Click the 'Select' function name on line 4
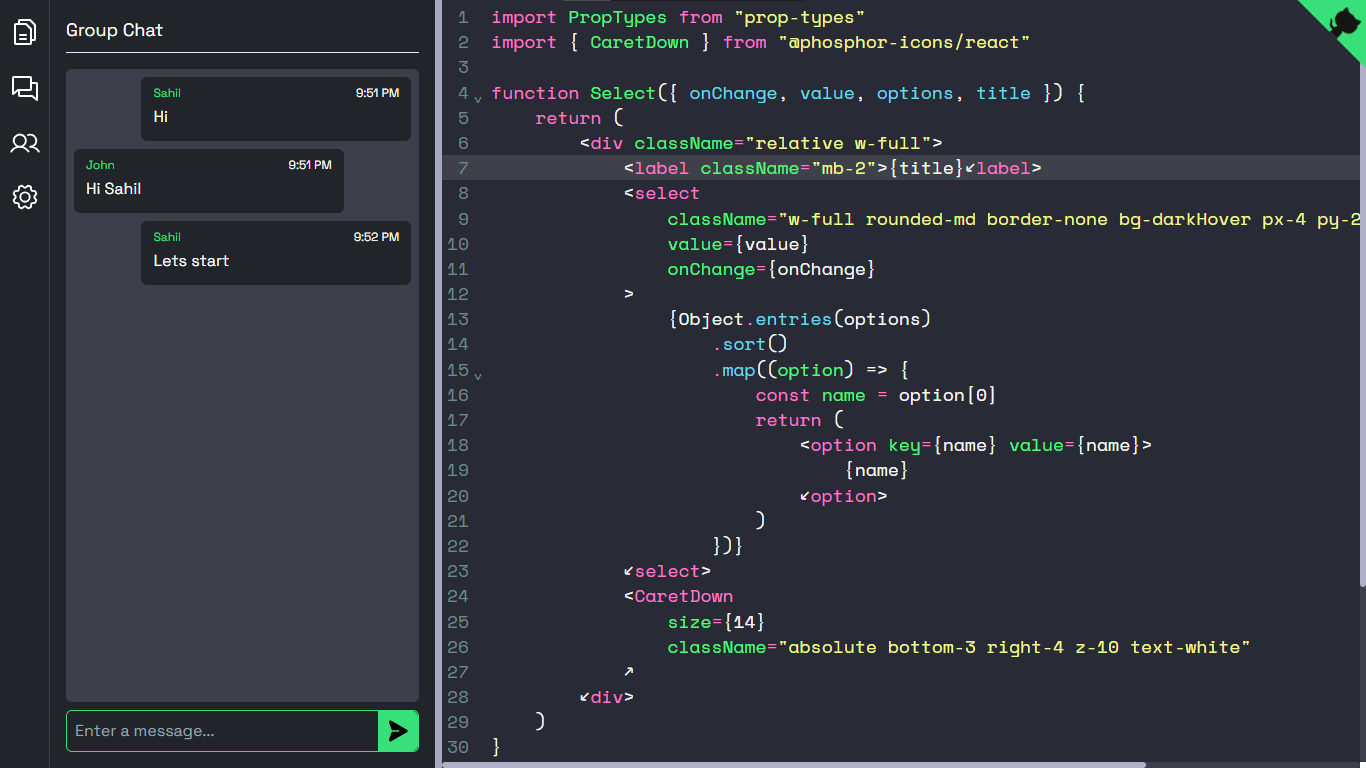 coord(623,93)
